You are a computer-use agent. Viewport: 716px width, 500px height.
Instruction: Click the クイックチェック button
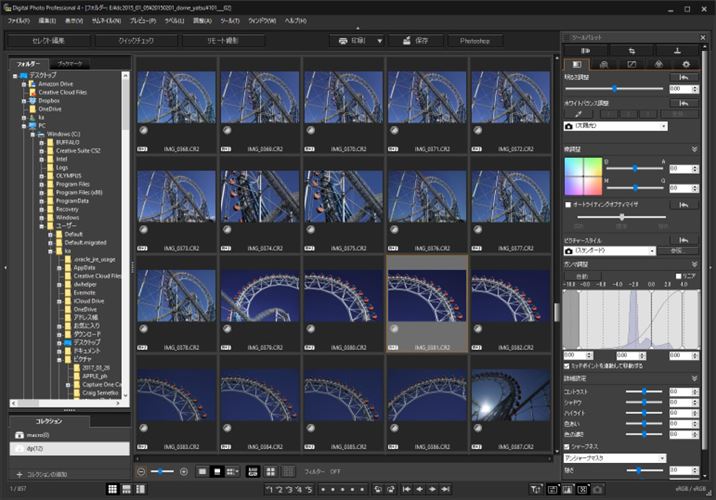pyautogui.click(x=136, y=41)
